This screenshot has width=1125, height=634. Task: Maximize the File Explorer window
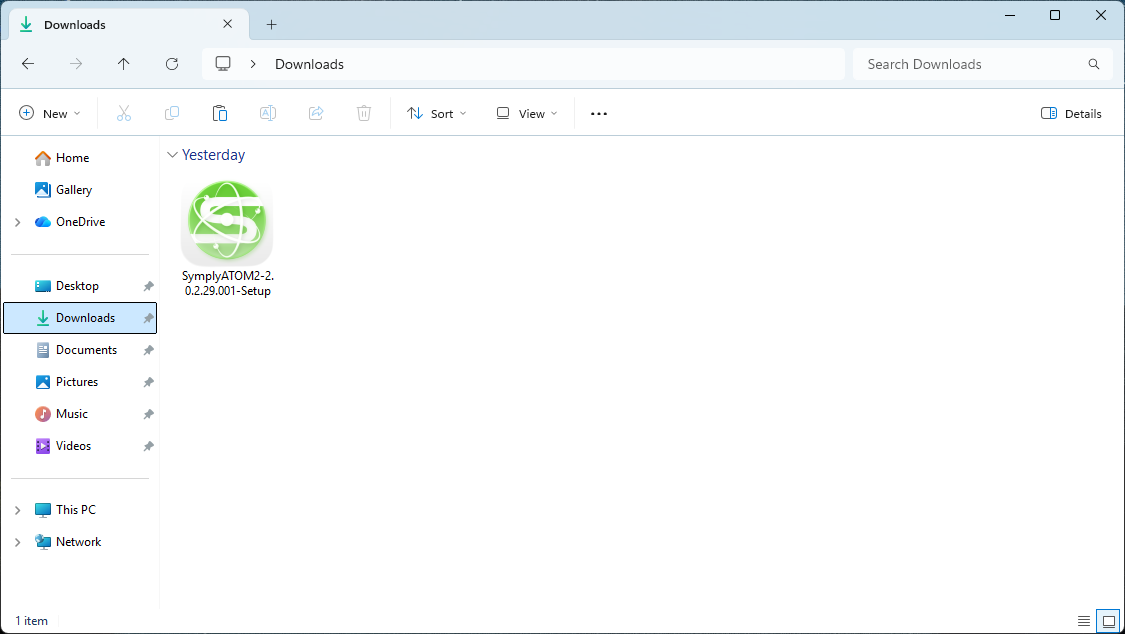(1055, 15)
